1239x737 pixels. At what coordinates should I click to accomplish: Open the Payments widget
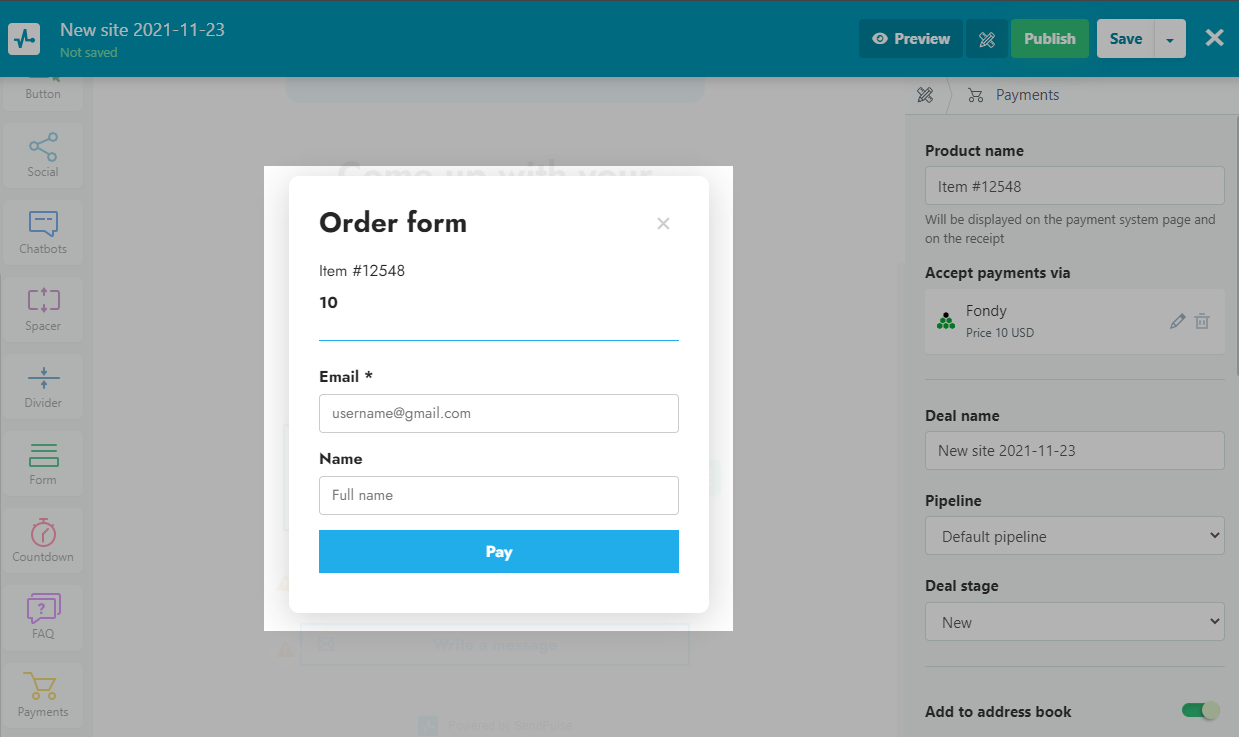(43, 694)
